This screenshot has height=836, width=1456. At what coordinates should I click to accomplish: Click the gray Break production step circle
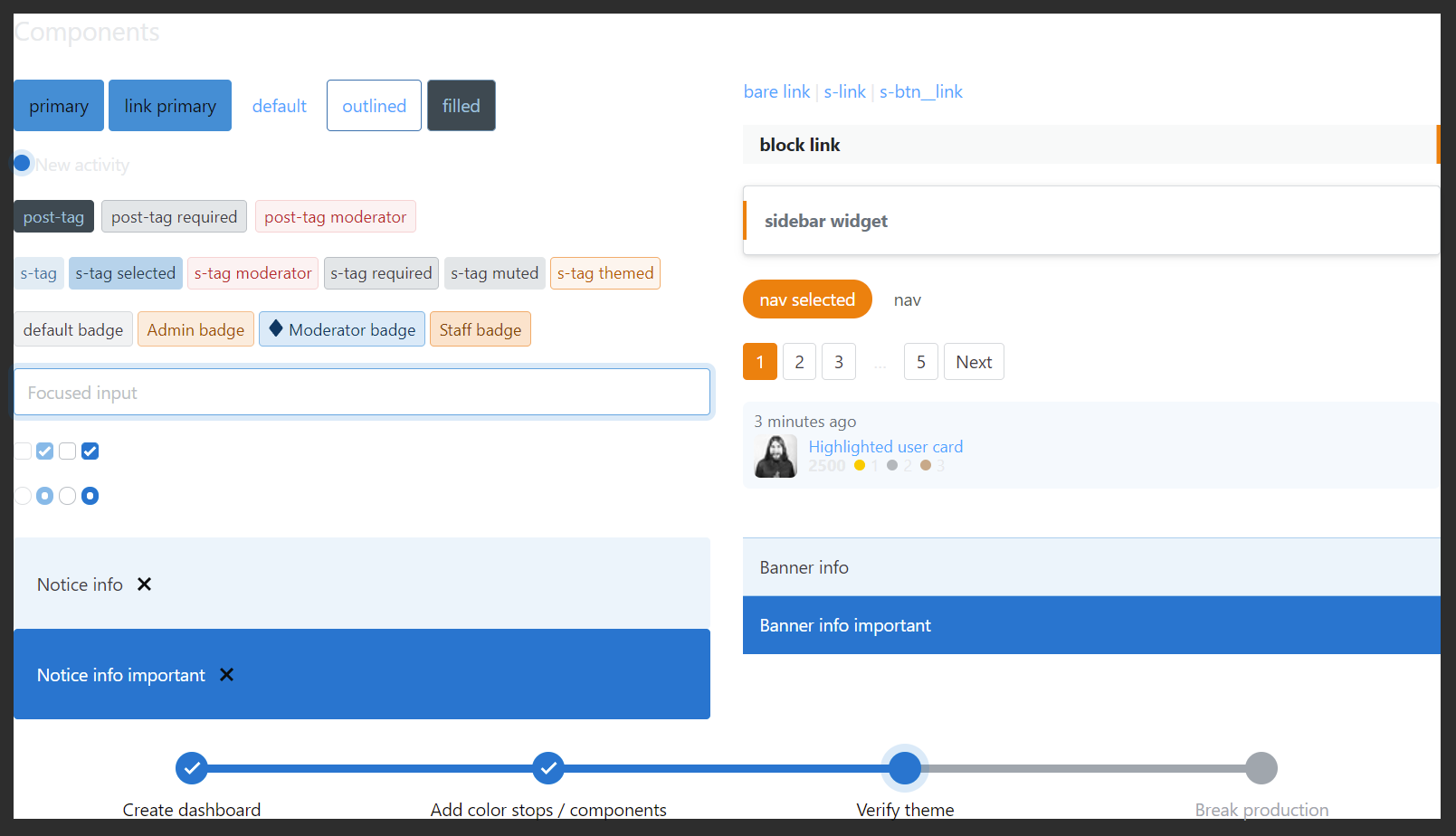pyautogui.click(x=1261, y=767)
